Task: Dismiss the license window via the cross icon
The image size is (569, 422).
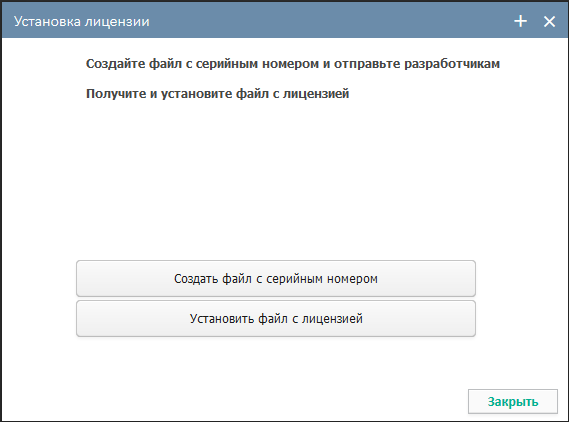Action: tap(549, 21)
